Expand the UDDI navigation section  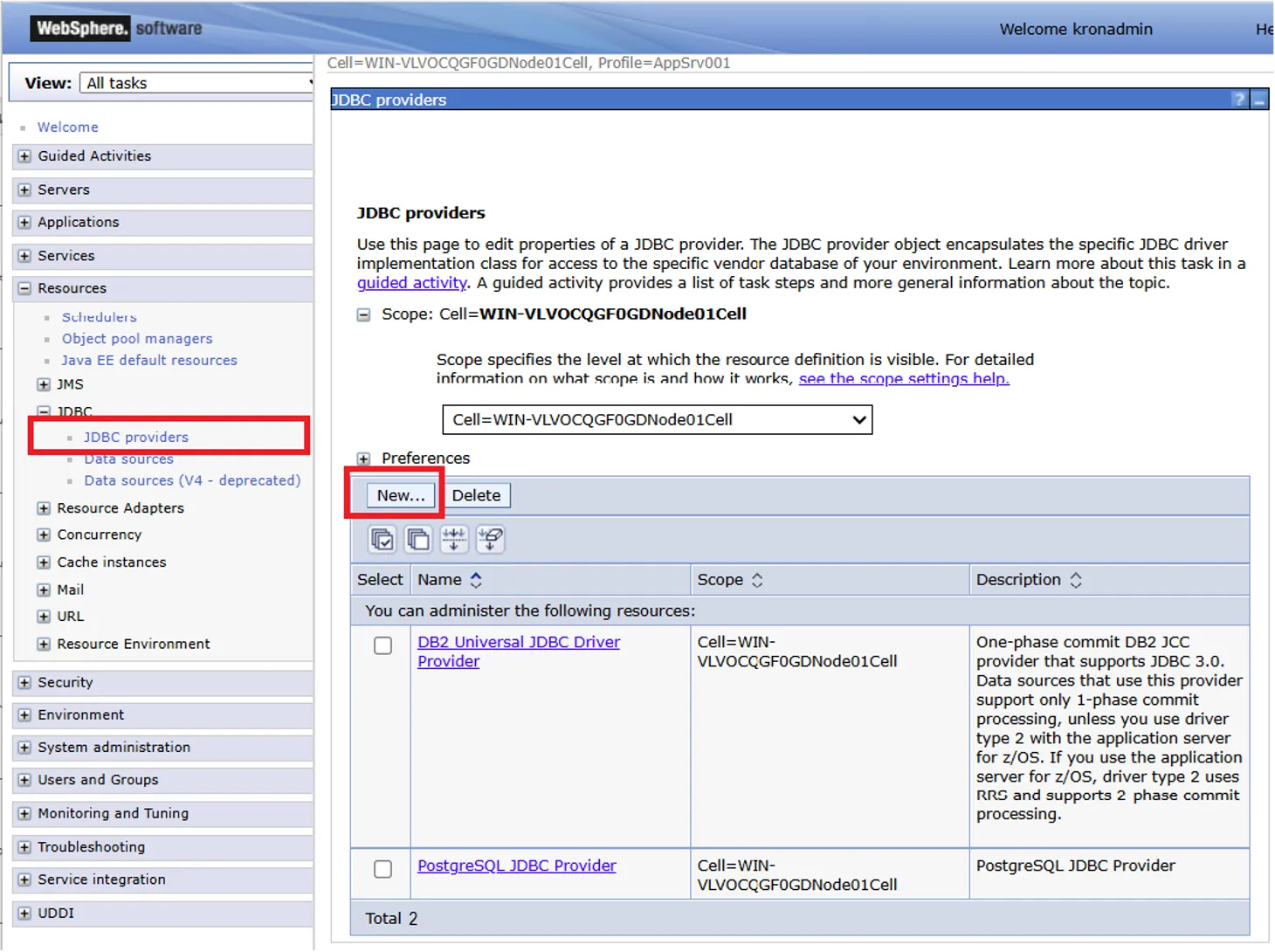point(24,913)
